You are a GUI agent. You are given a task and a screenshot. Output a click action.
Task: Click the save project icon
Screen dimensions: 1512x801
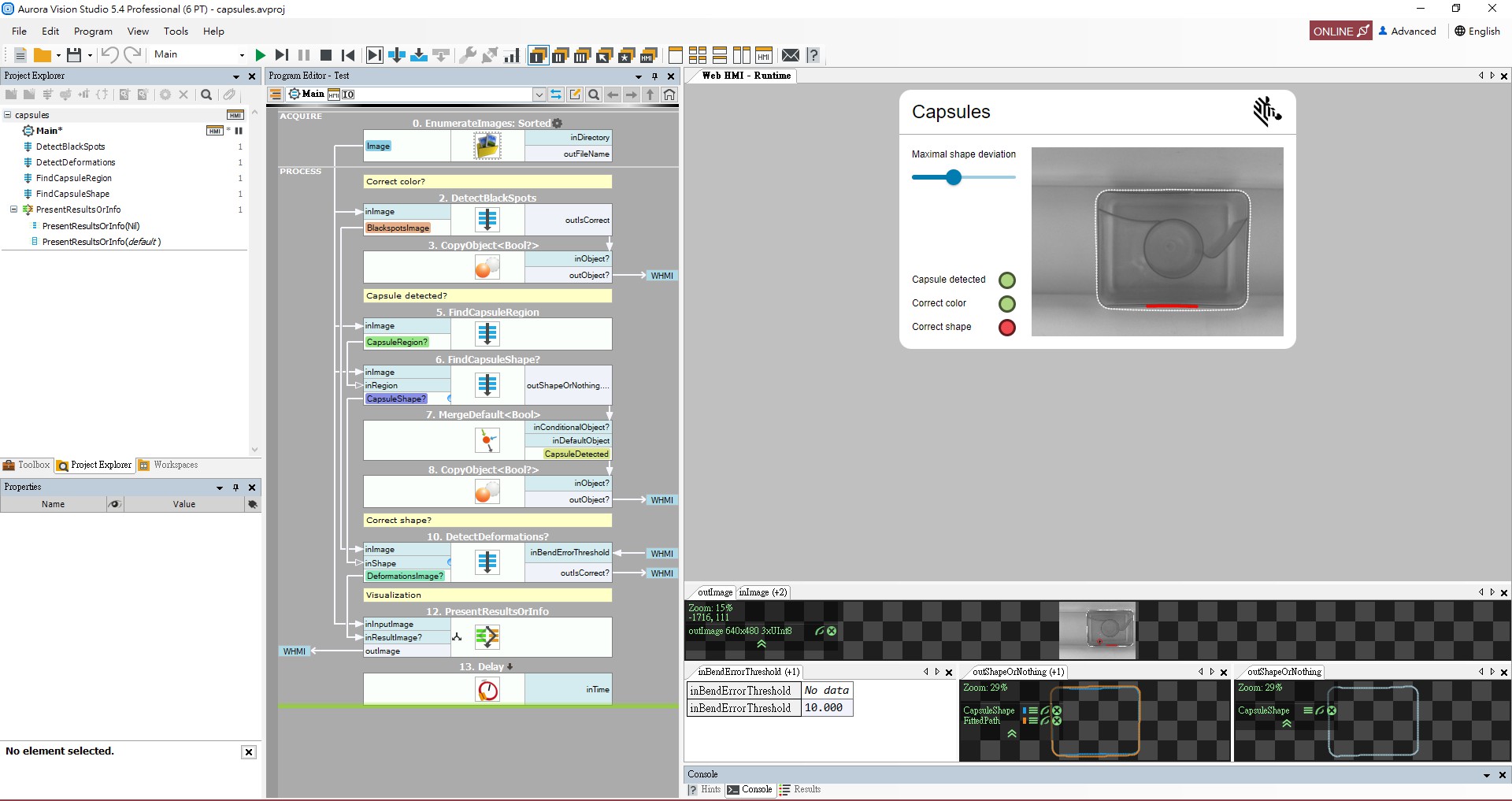coord(74,55)
